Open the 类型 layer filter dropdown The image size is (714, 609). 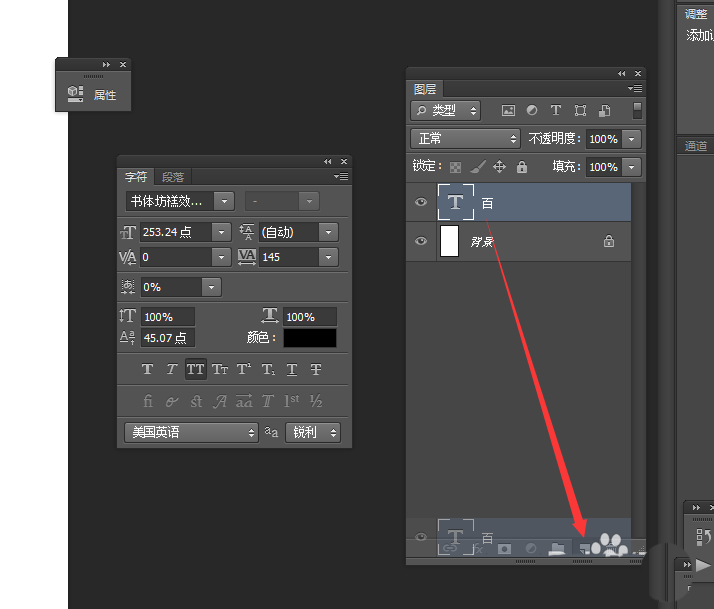coord(446,110)
